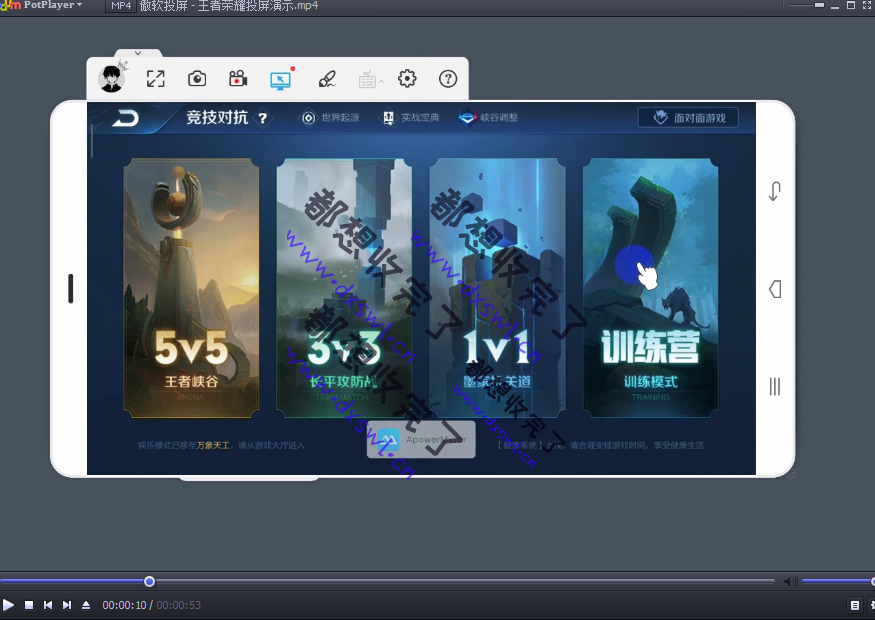Viewport: 875px width, 620px height.
Task: Click the game's back arrow
Action: [126, 118]
